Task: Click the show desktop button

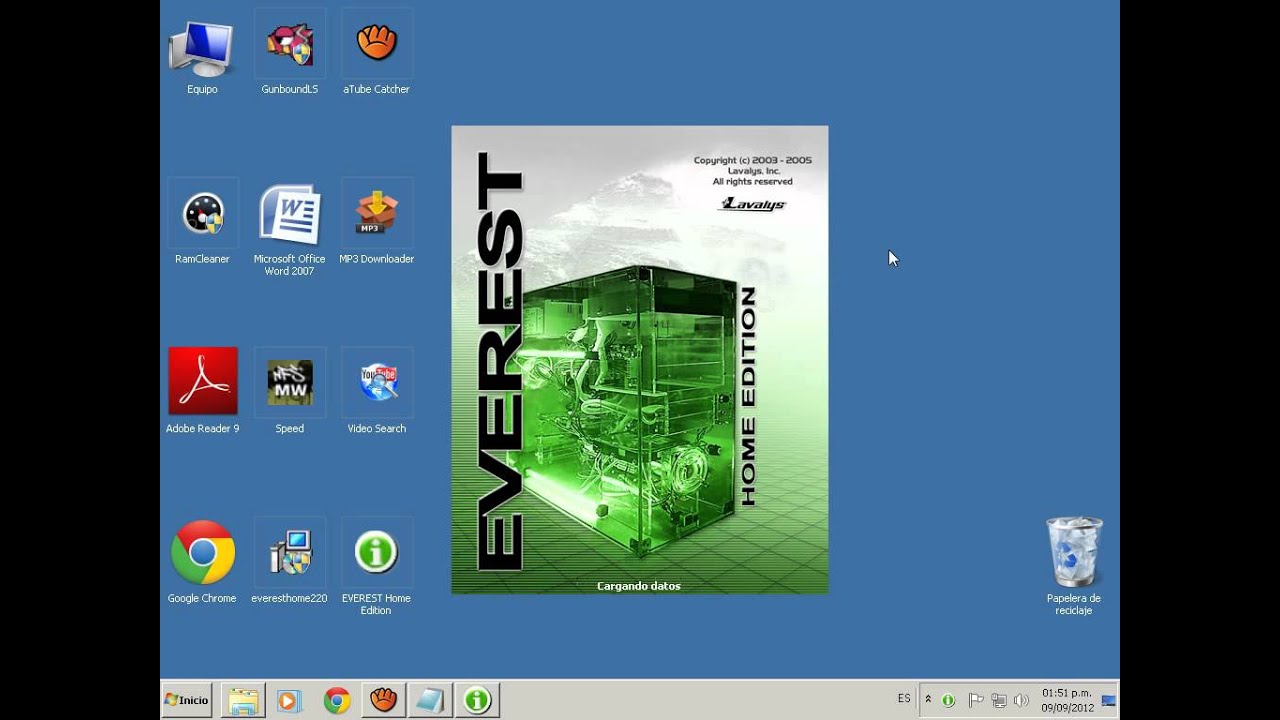Action: (1109, 700)
